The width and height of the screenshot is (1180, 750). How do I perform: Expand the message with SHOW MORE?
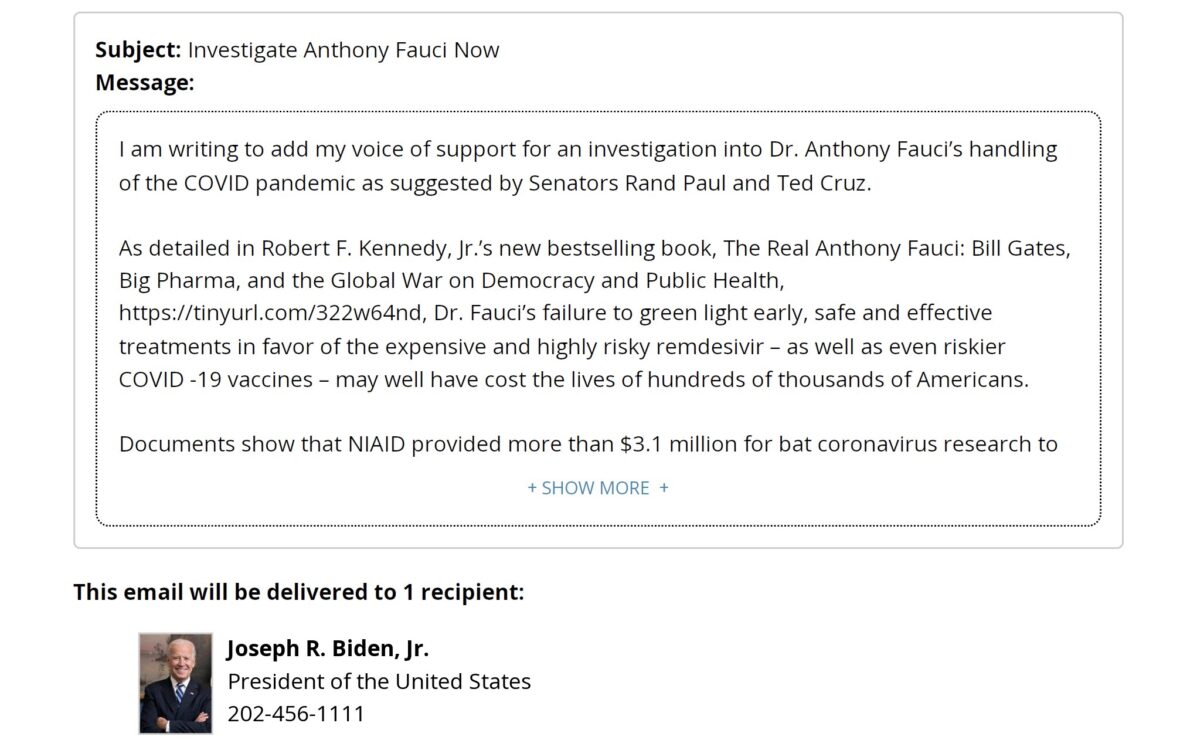click(x=598, y=488)
